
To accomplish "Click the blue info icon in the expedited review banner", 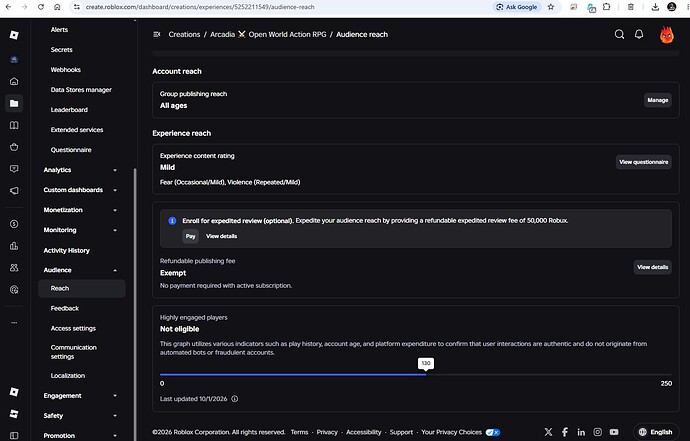I will pyautogui.click(x=172, y=221).
